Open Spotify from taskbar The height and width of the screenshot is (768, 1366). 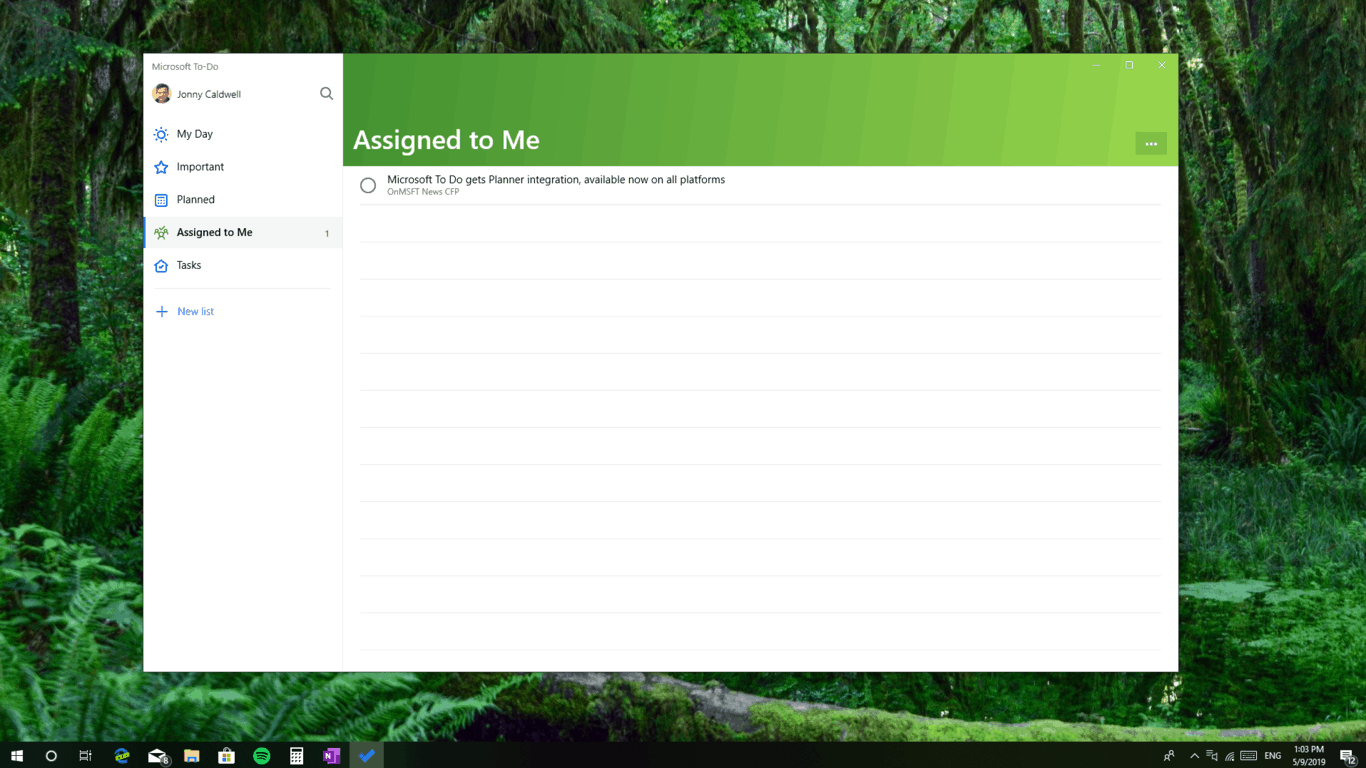click(x=262, y=756)
